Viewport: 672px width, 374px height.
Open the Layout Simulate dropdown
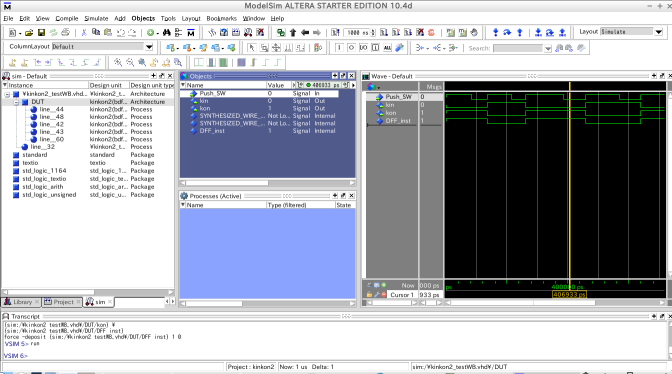point(659,32)
